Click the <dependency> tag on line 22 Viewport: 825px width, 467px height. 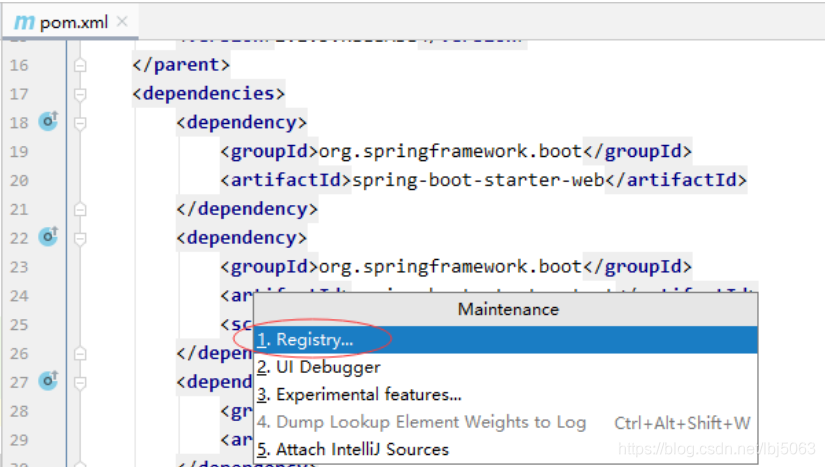pyautogui.click(x=242, y=238)
